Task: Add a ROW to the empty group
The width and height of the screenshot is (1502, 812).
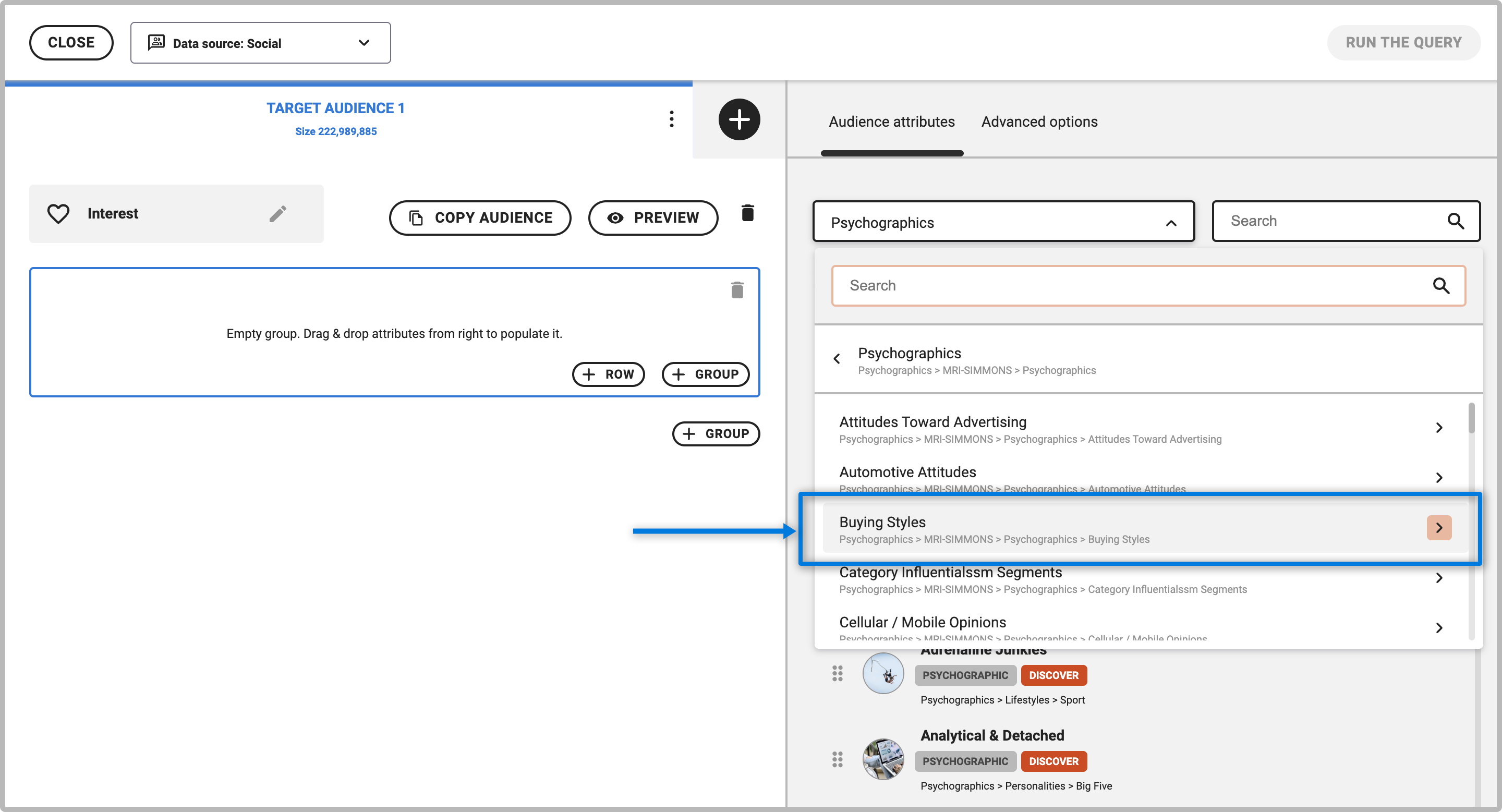Action: [x=608, y=374]
